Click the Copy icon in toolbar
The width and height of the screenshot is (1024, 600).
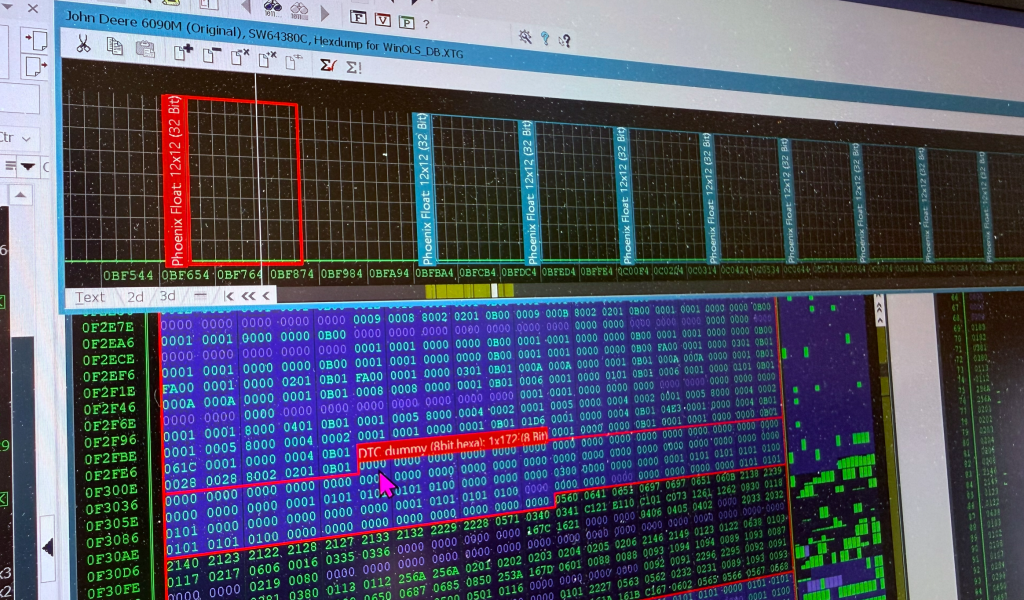(x=115, y=46)
